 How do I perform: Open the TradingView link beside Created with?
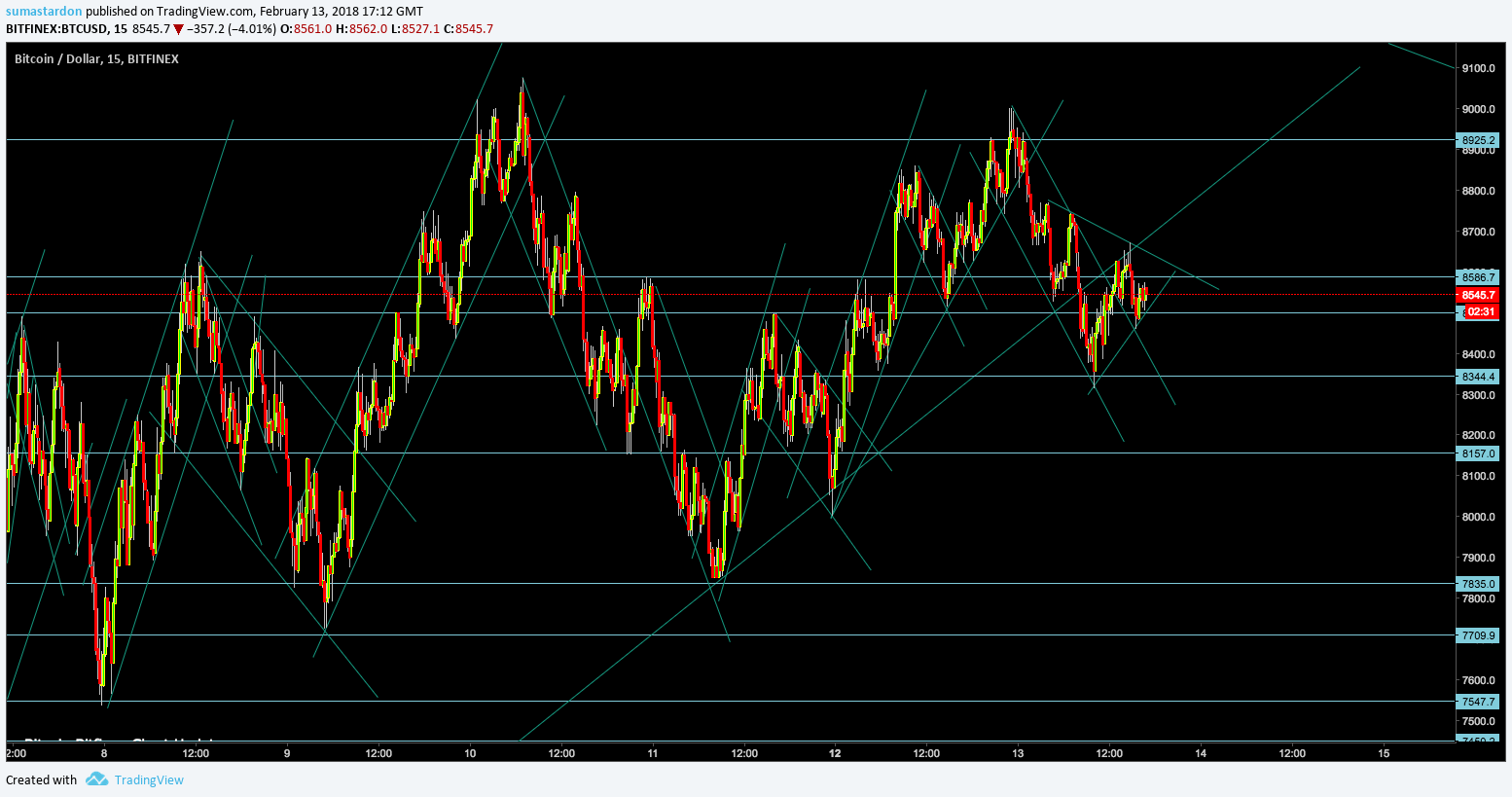pos(149,779)
